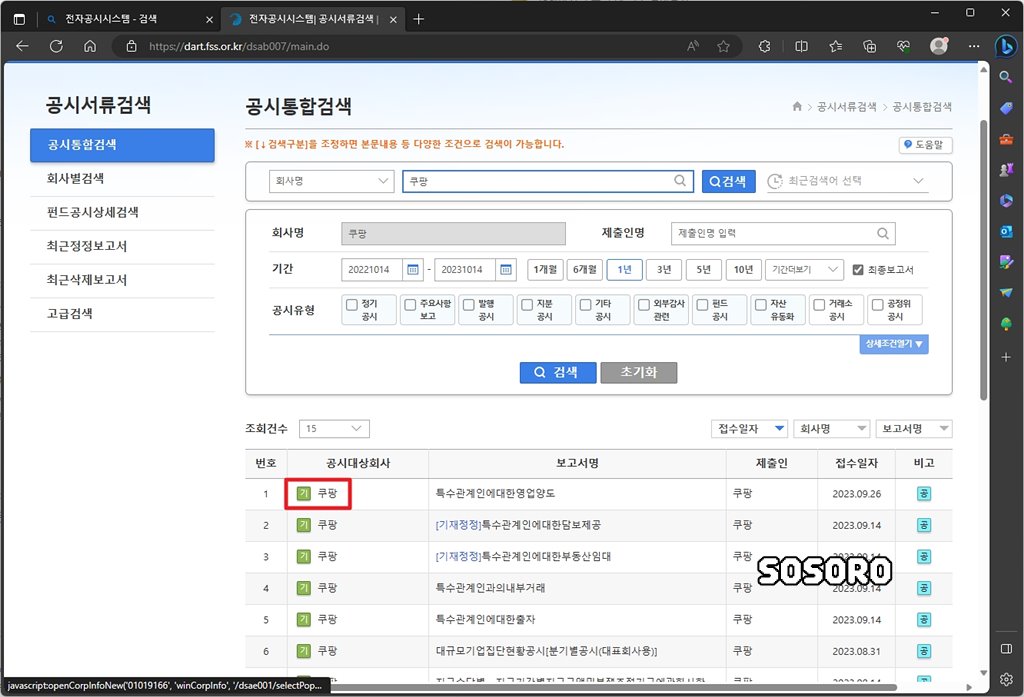The width and height of the screenshot is (1024, 697).
Task: Open 공 remark icon for 2023.08.31 row
Action: pos(923,651)
